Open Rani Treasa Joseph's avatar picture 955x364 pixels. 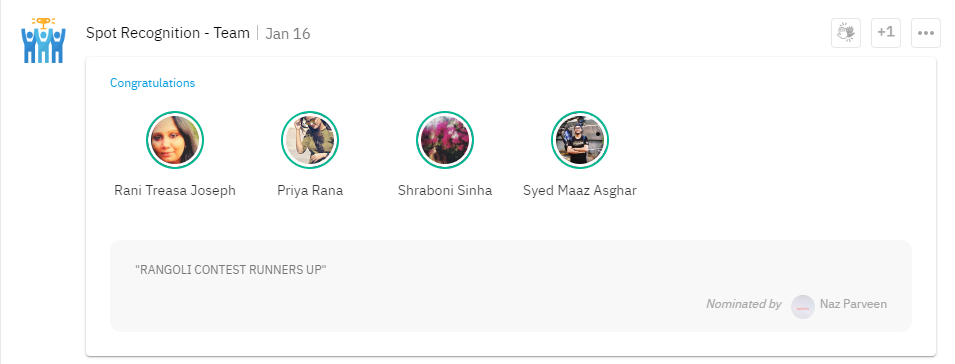point(175,140)
